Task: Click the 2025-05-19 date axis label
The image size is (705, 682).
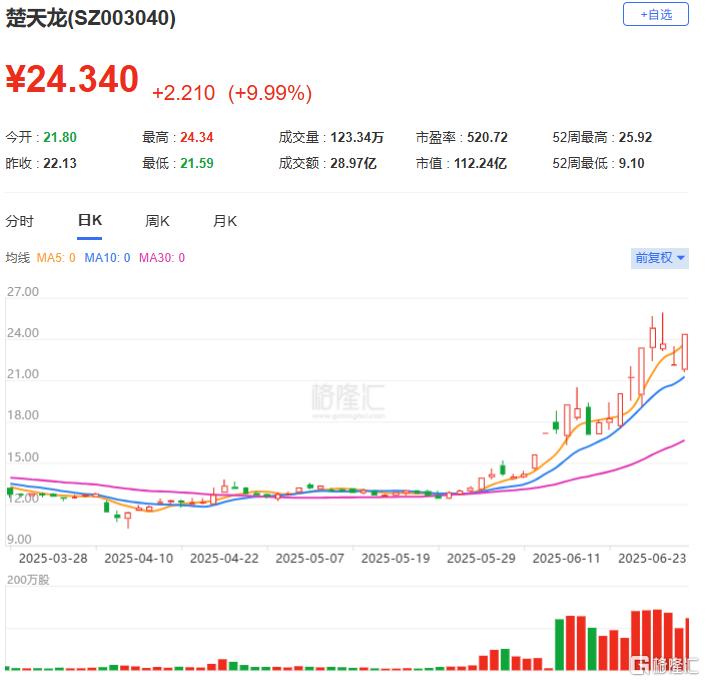Action: point(396,558)
